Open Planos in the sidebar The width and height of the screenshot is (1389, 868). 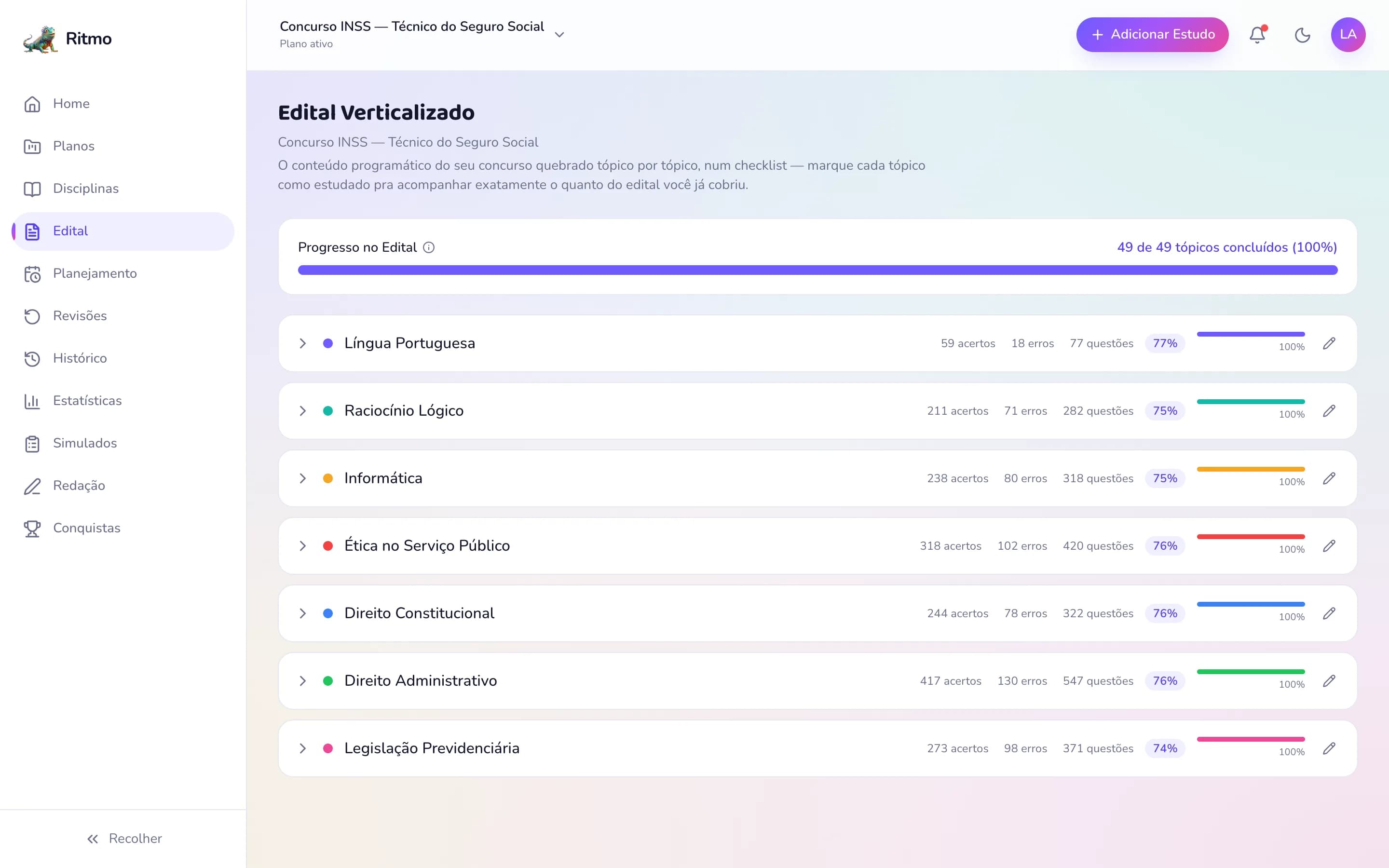point(123,147)
